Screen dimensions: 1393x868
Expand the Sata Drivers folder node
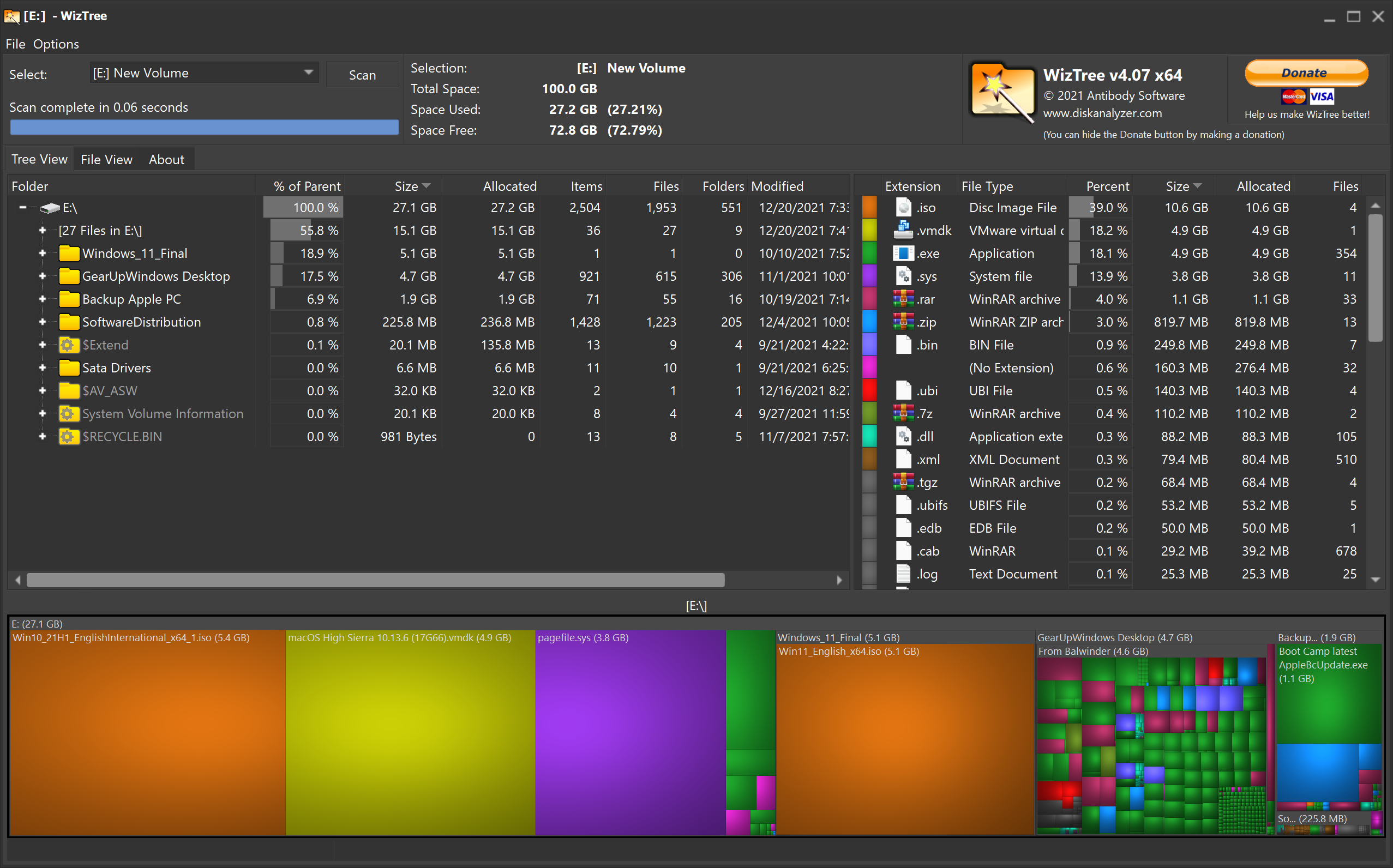pos(42,368)
